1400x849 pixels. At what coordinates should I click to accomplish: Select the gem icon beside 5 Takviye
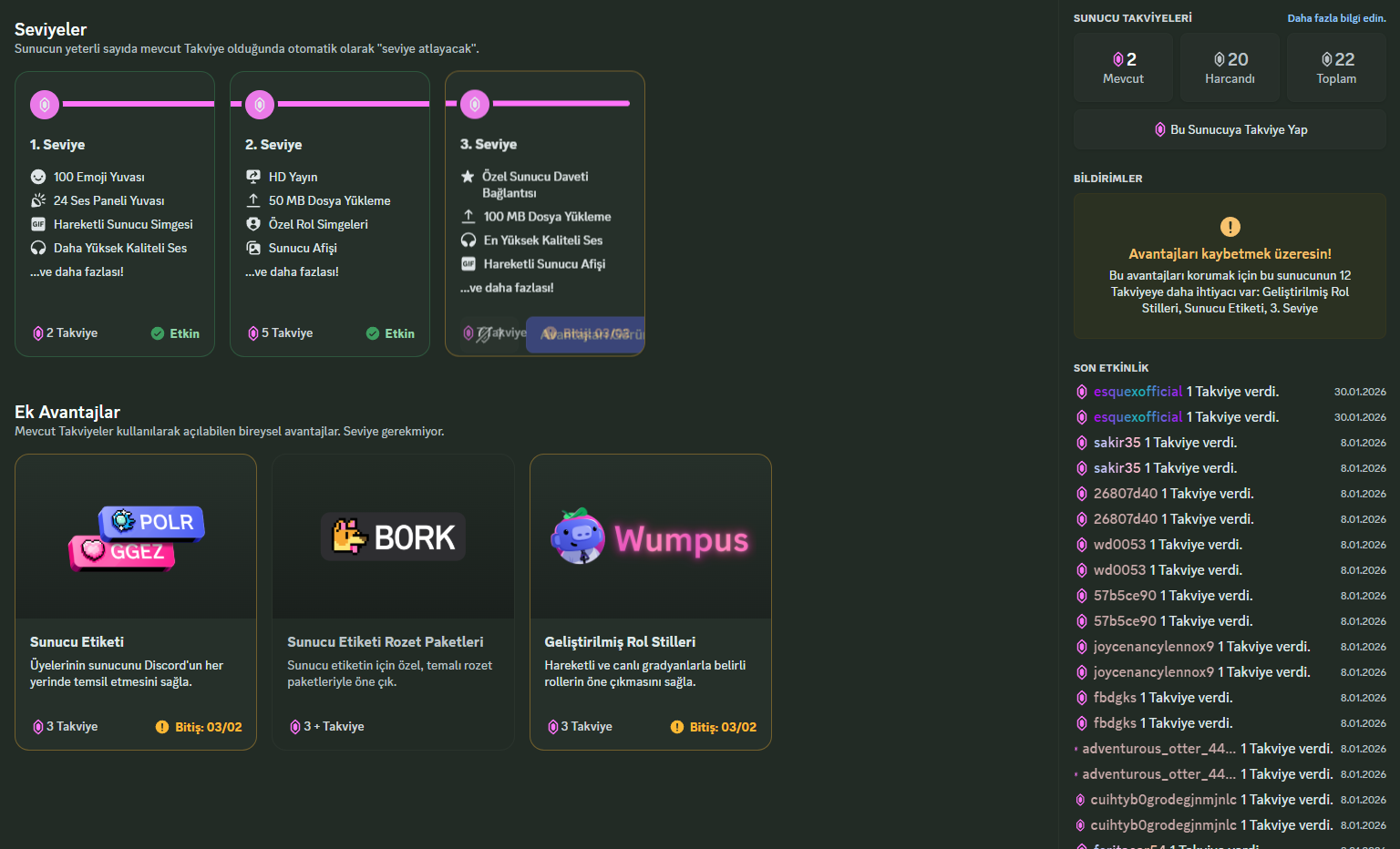click(253, 333)
